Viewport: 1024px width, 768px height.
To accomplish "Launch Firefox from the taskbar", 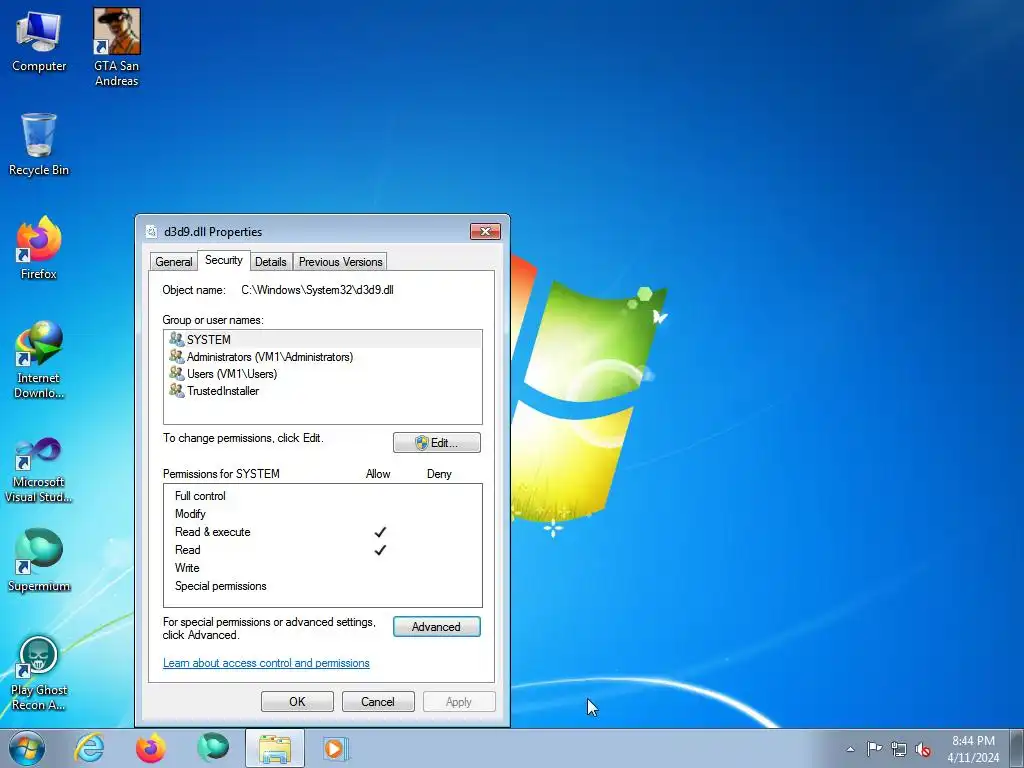I will (x=150, y=748).
